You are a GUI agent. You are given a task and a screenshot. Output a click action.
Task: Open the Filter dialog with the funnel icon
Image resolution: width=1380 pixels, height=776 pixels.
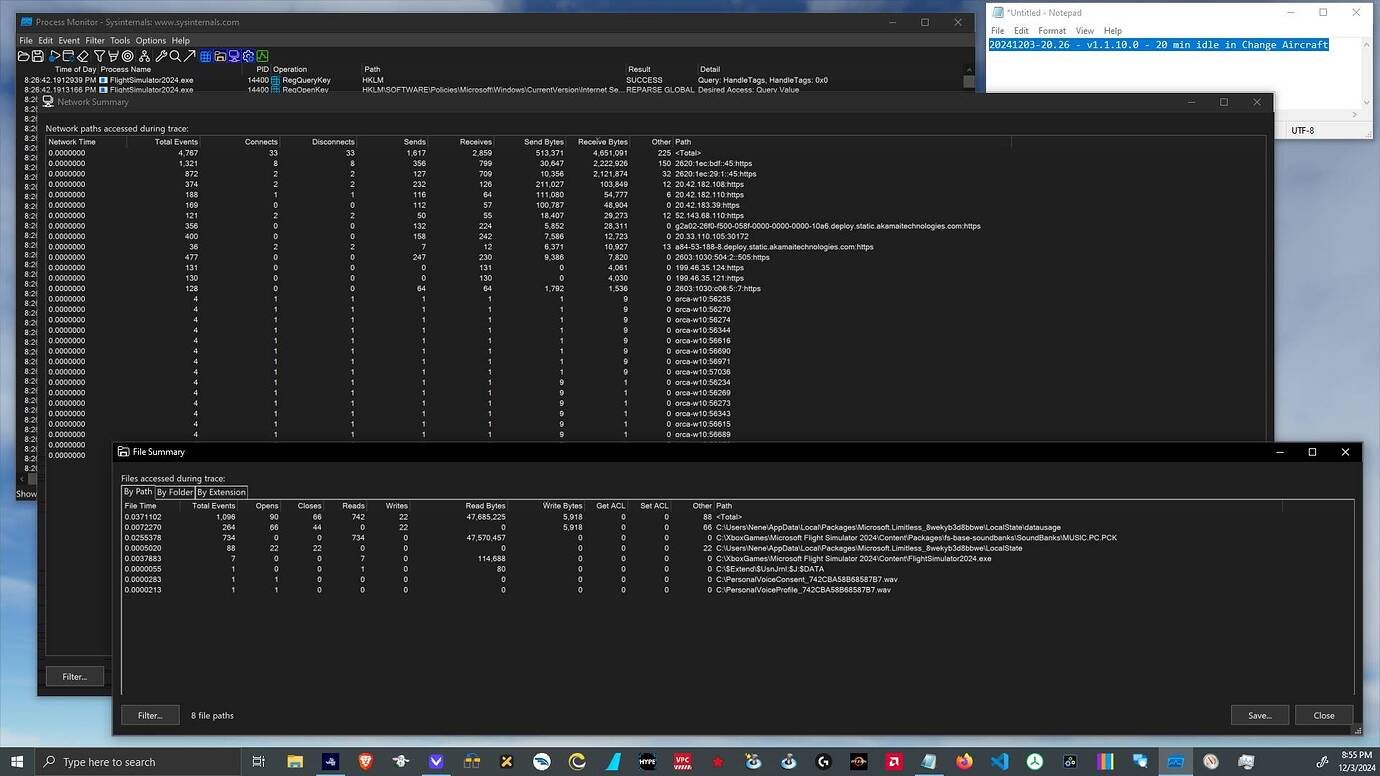point(100,56)
